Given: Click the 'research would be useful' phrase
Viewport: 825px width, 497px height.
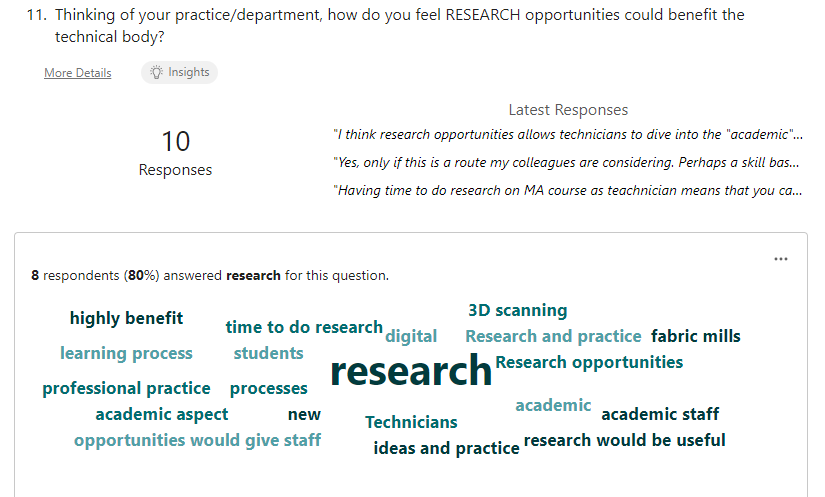Looking at the screenshot, I should click(624, 440).
